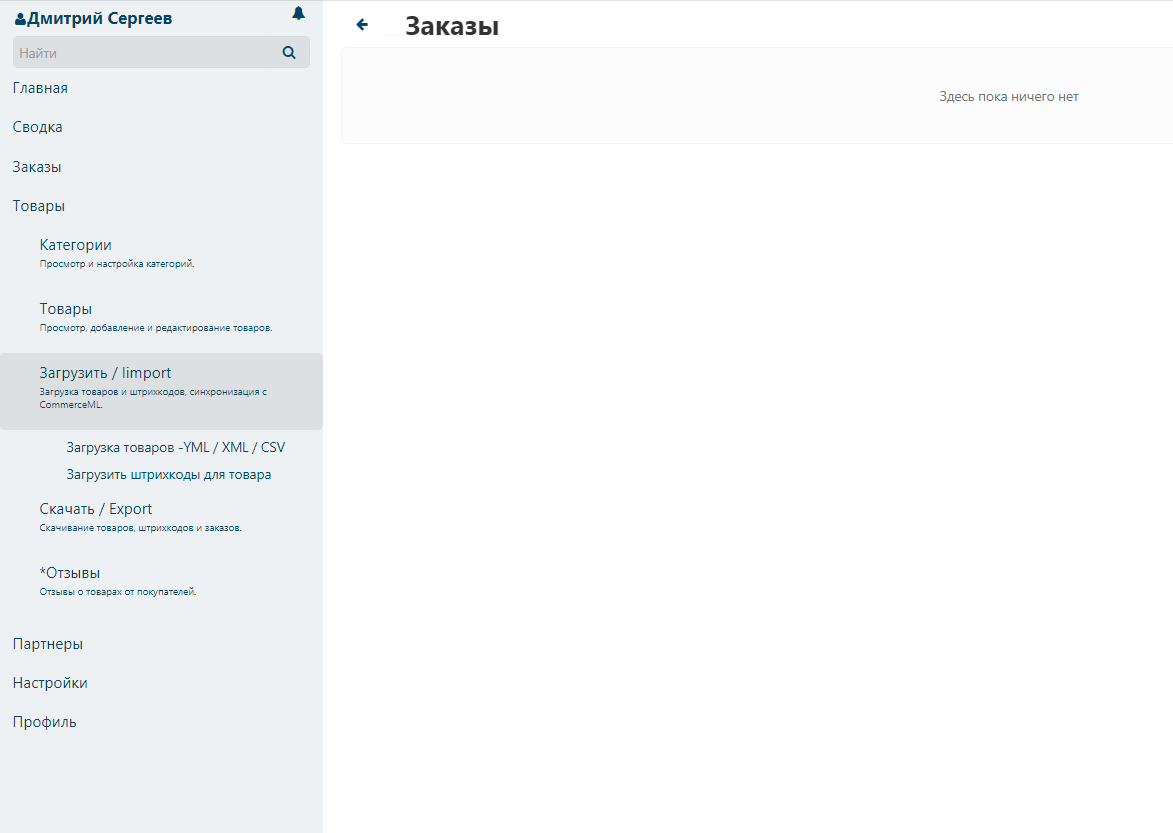Focus the Найти search field

pyautogui.click(x=161, y=52)
